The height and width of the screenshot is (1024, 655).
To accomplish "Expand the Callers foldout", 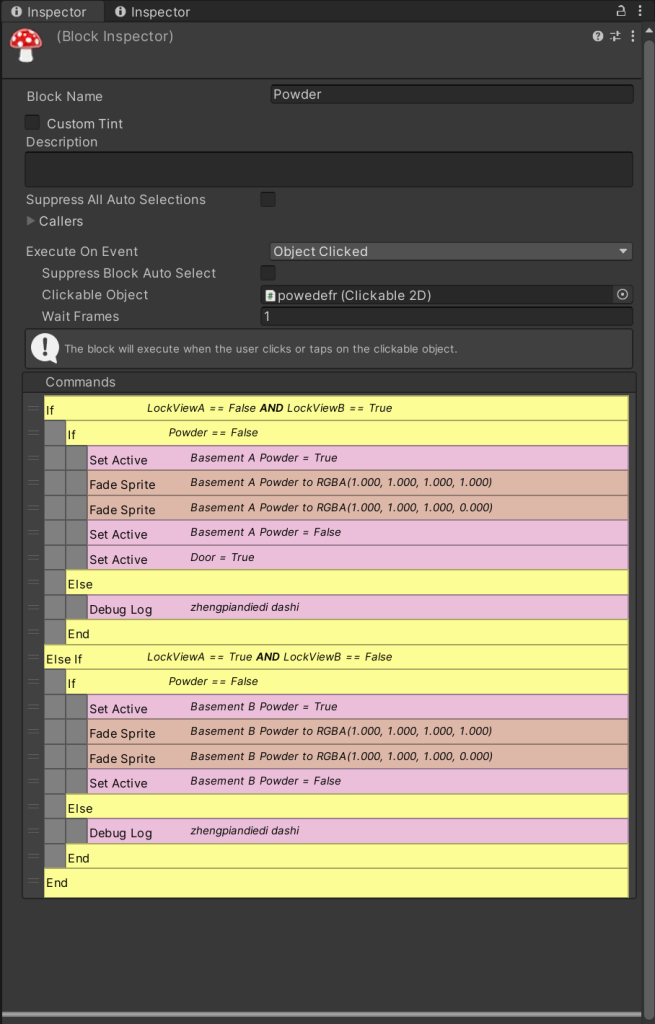I will click(x=31, y=221).
